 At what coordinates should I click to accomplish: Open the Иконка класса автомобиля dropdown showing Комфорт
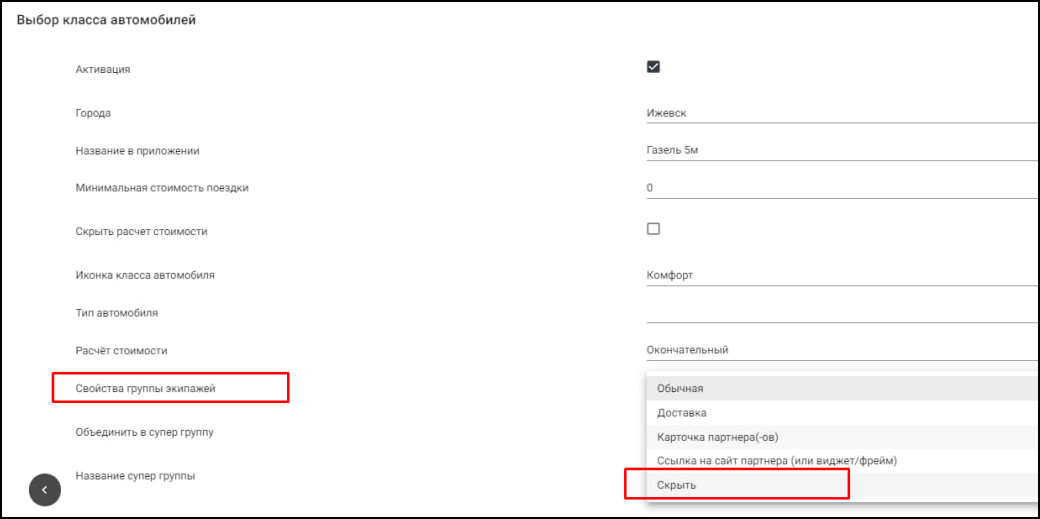click(840, 275)
